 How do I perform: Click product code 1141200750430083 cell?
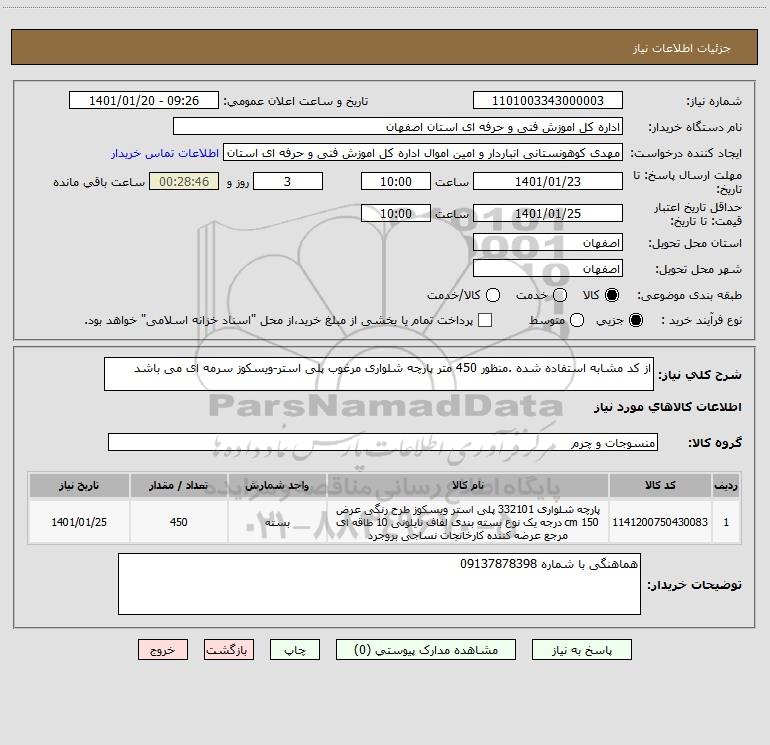pyautogui.click(x=660, y=522)
